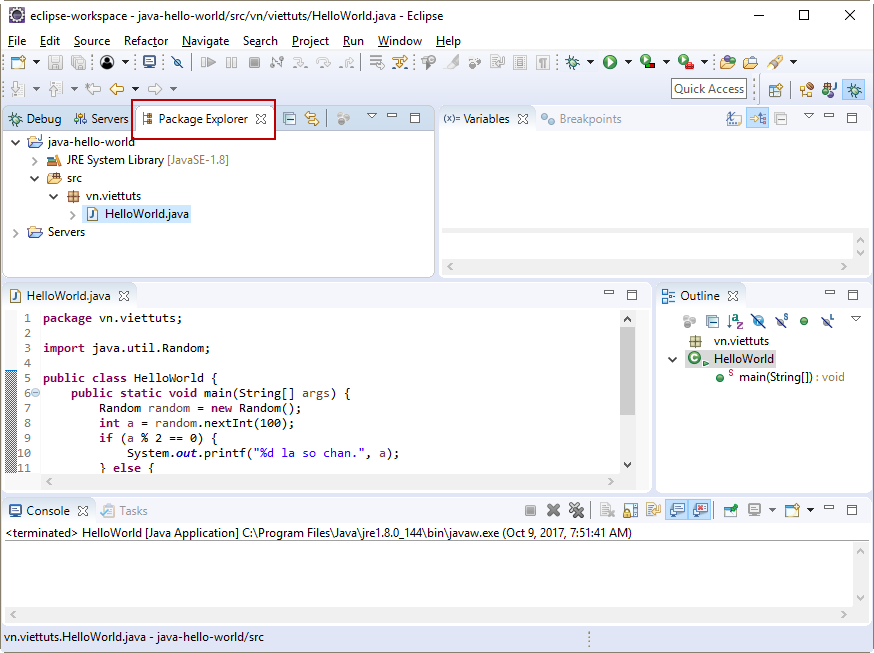Screen dimensions: 874x653
Task: Click the Terminate icon in Console
Action: pyautogui.click(x=530, y=510)
